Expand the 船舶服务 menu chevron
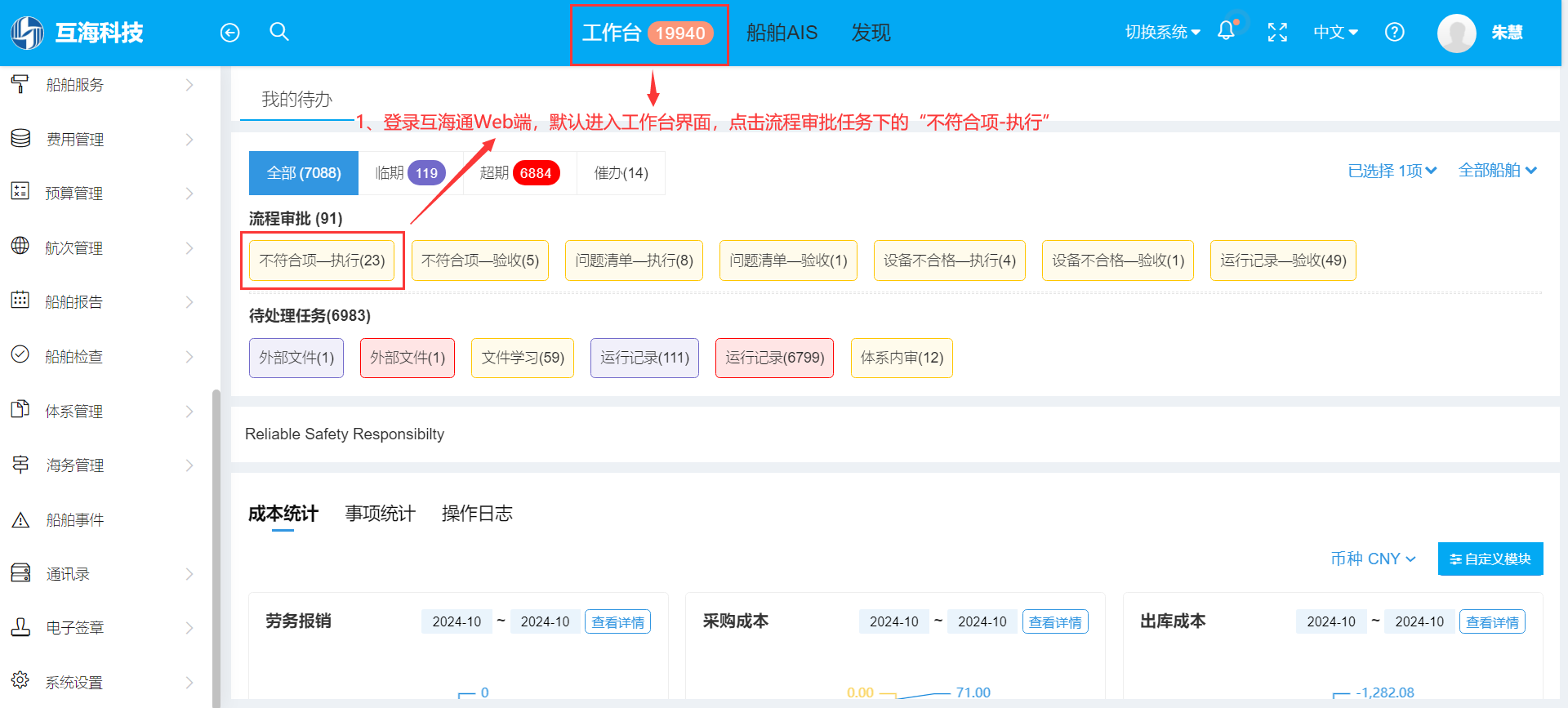 [189, 85]
